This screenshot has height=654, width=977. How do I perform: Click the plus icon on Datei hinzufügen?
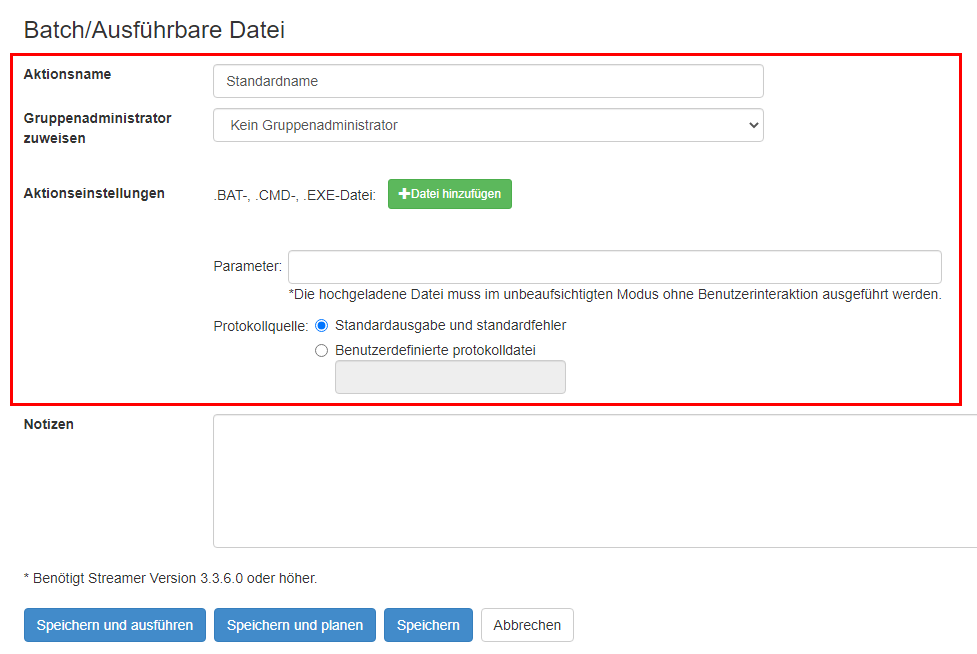pos(404,194)
